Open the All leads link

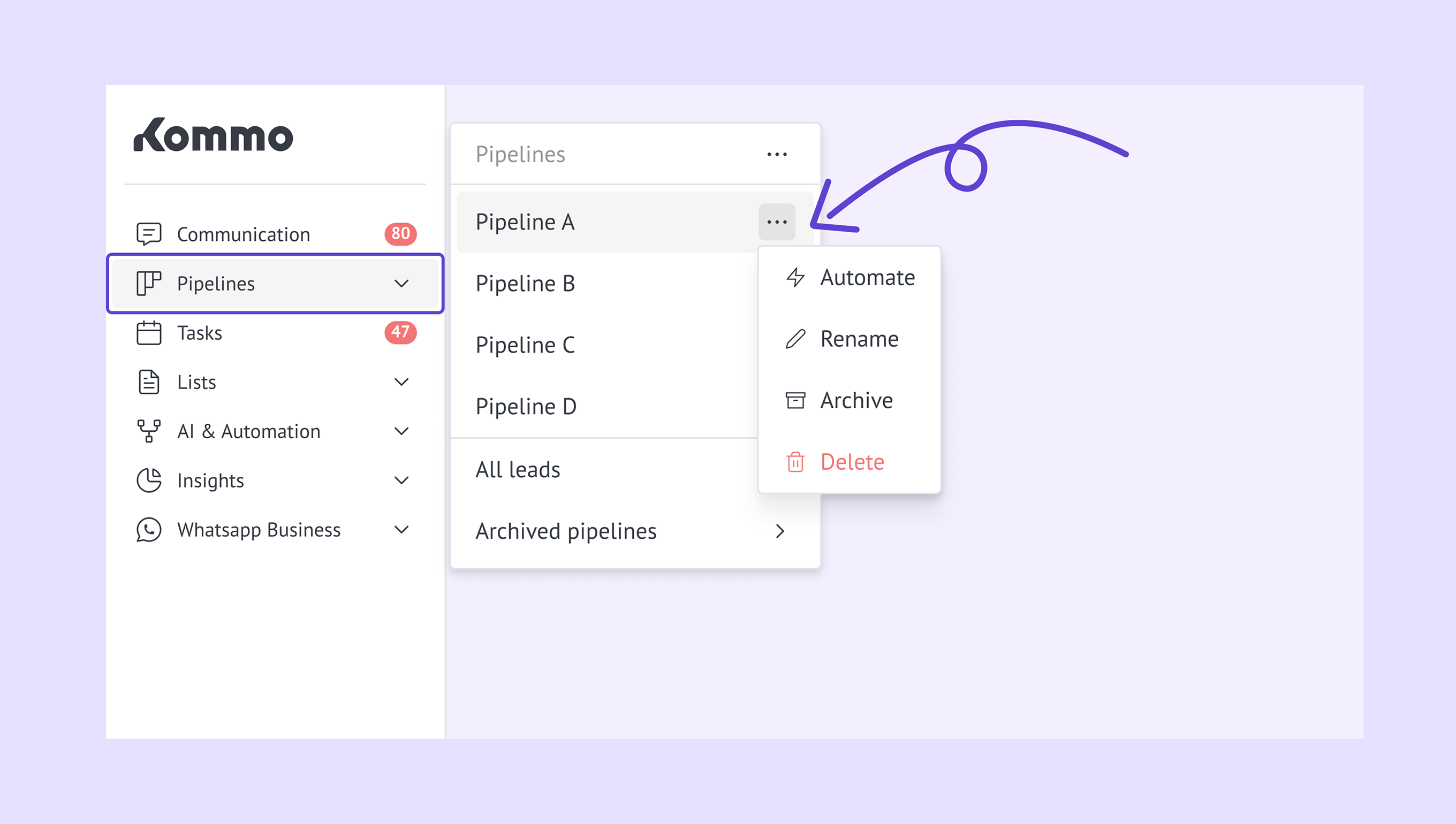pos(518,469)
